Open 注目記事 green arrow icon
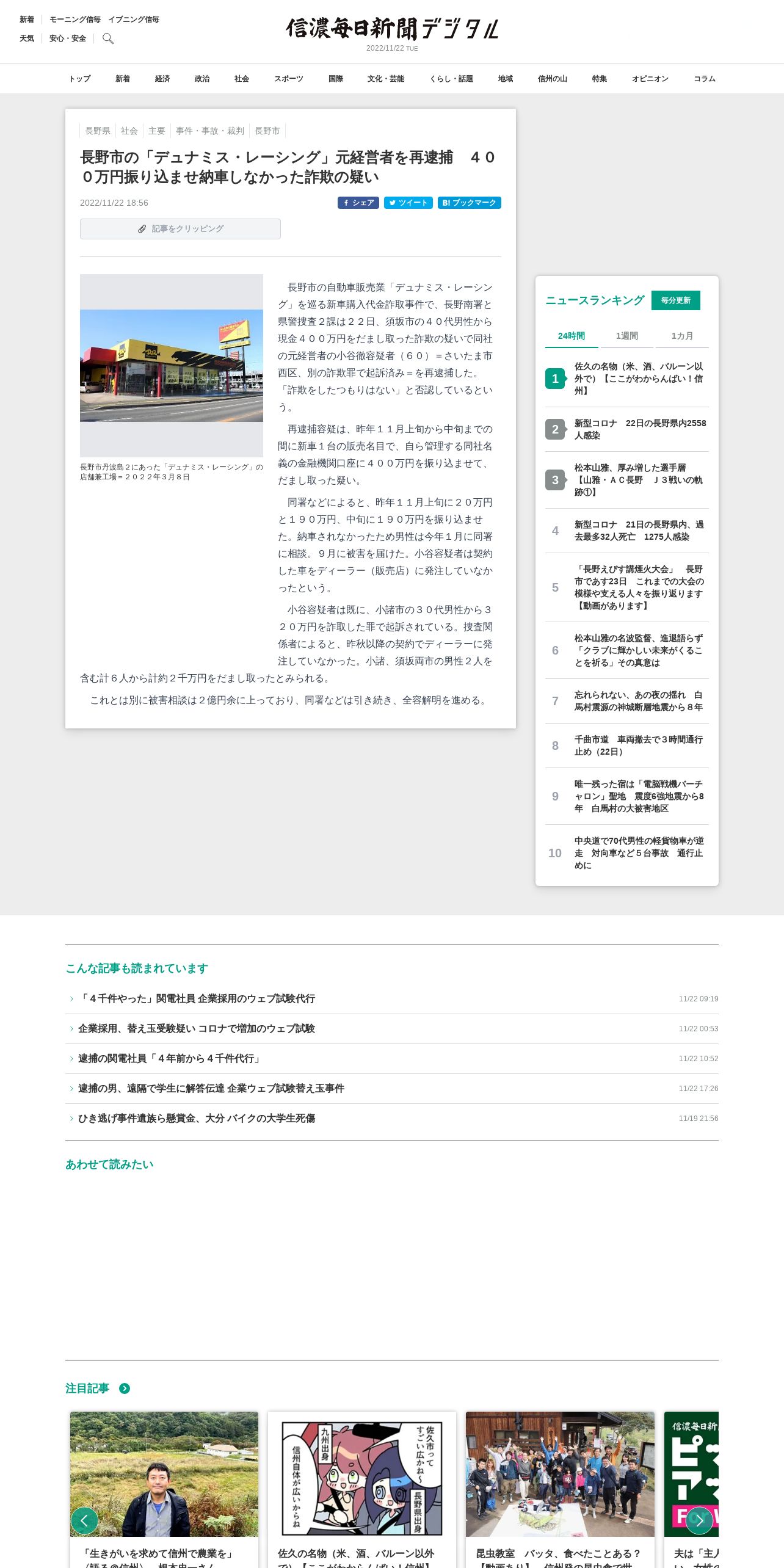784x1568 pixels. 125,1388
